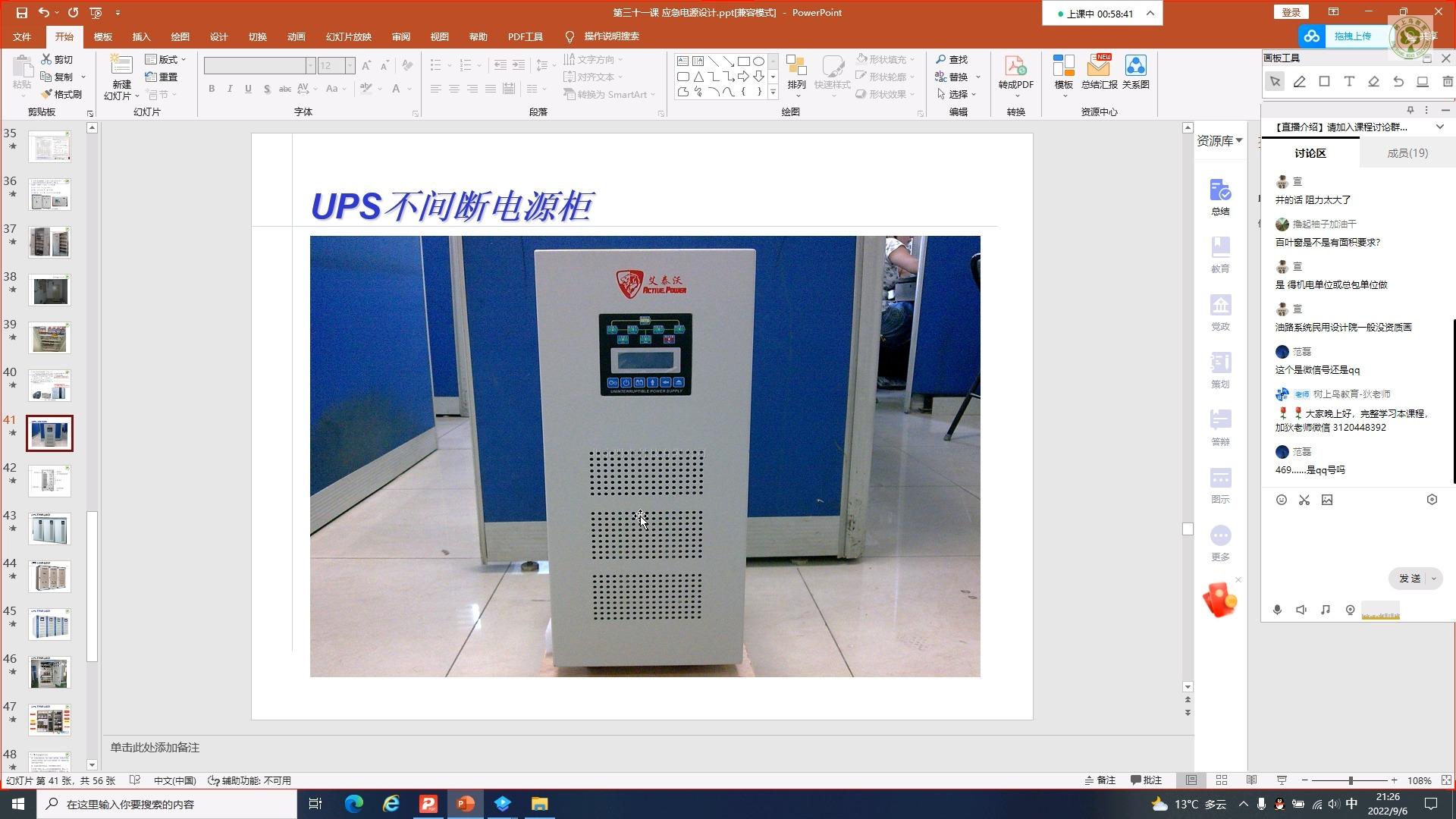Click the 转成PDF icon
This screenshot has height=819, width=1456.
(1015, 74)
